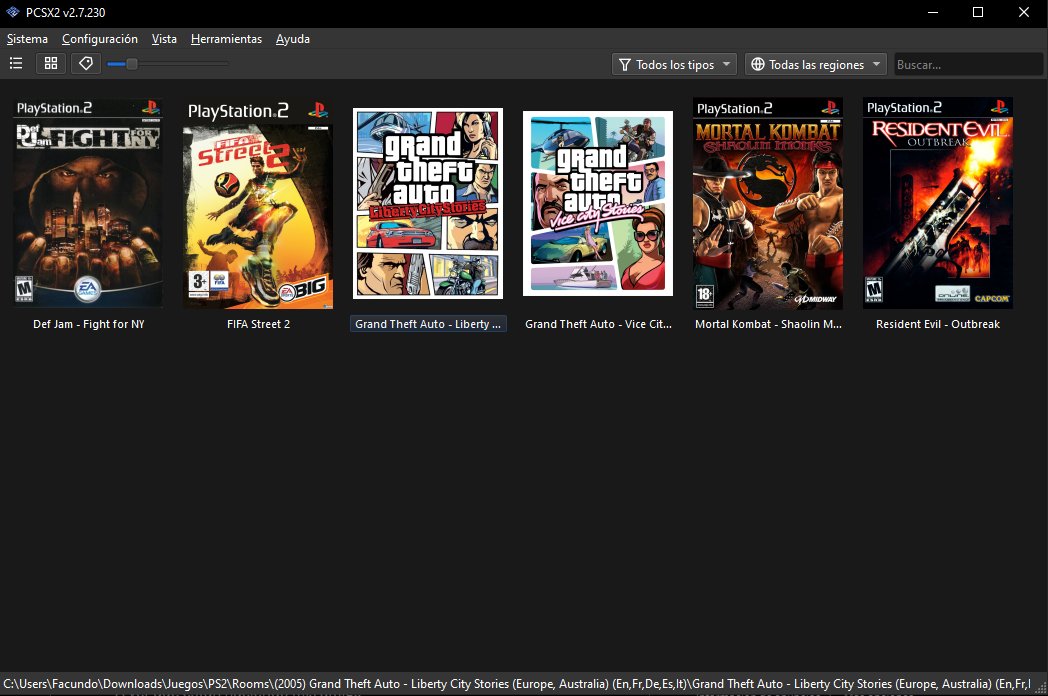Select the FIFA Street 2 cover
The height and width of the screenshot is (696, 1048).
tap(258, 203)
